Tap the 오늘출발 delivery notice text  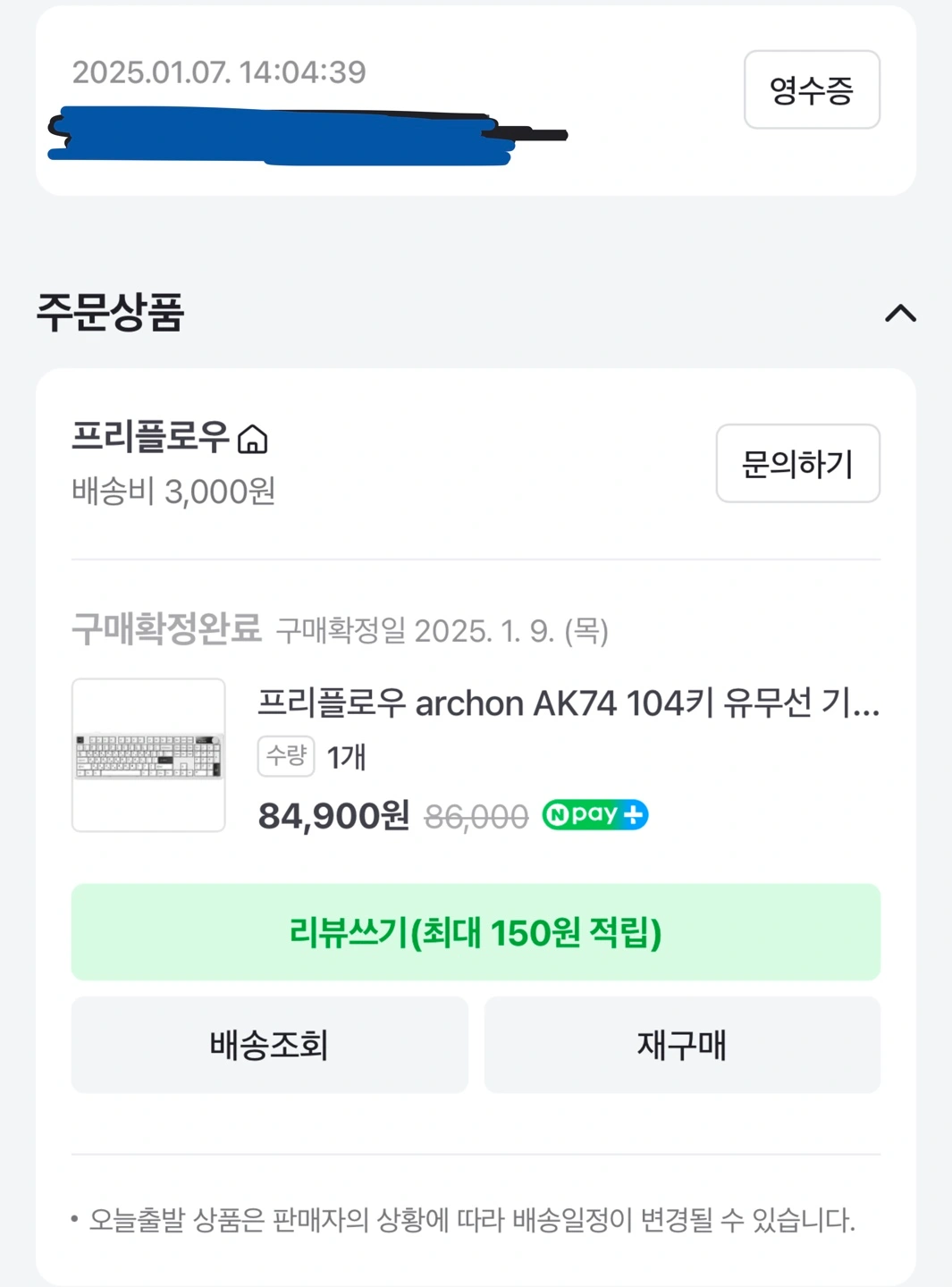(471, 1220)
